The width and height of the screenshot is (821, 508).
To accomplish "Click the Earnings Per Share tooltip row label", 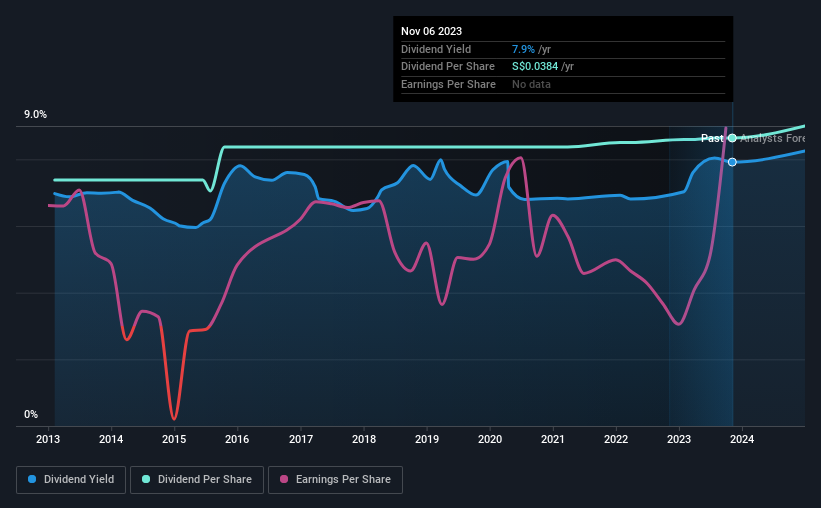I will click(448, 84).
